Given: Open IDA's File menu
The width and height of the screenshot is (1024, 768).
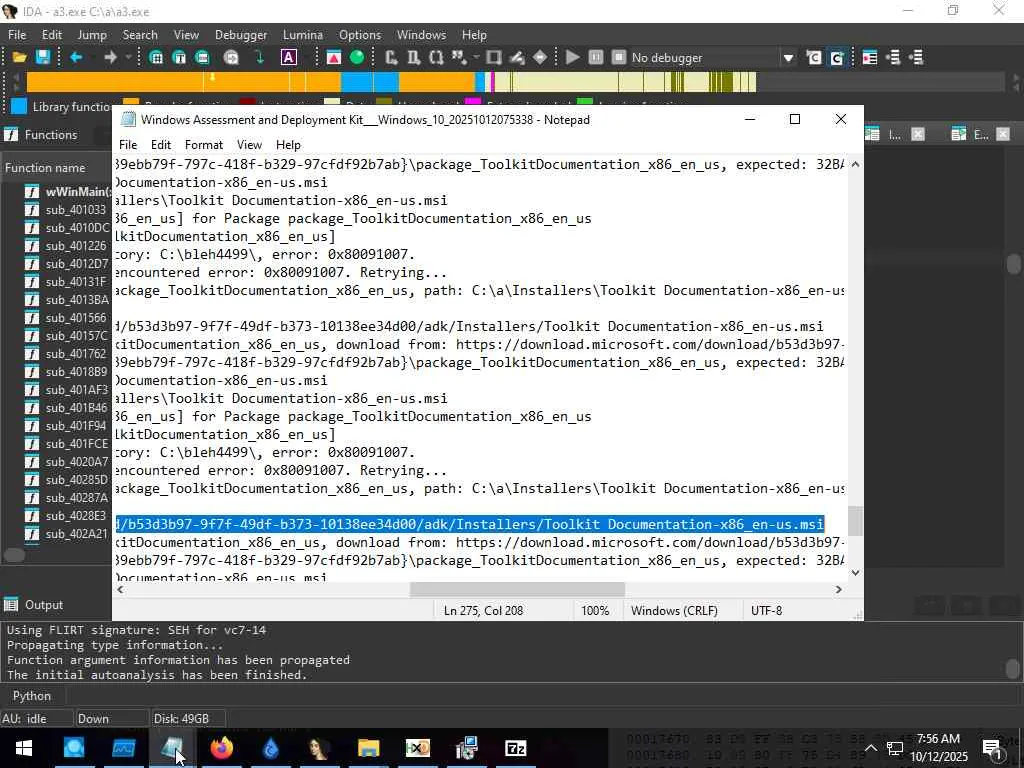Looking at the screenshot, I should [17, 35].
